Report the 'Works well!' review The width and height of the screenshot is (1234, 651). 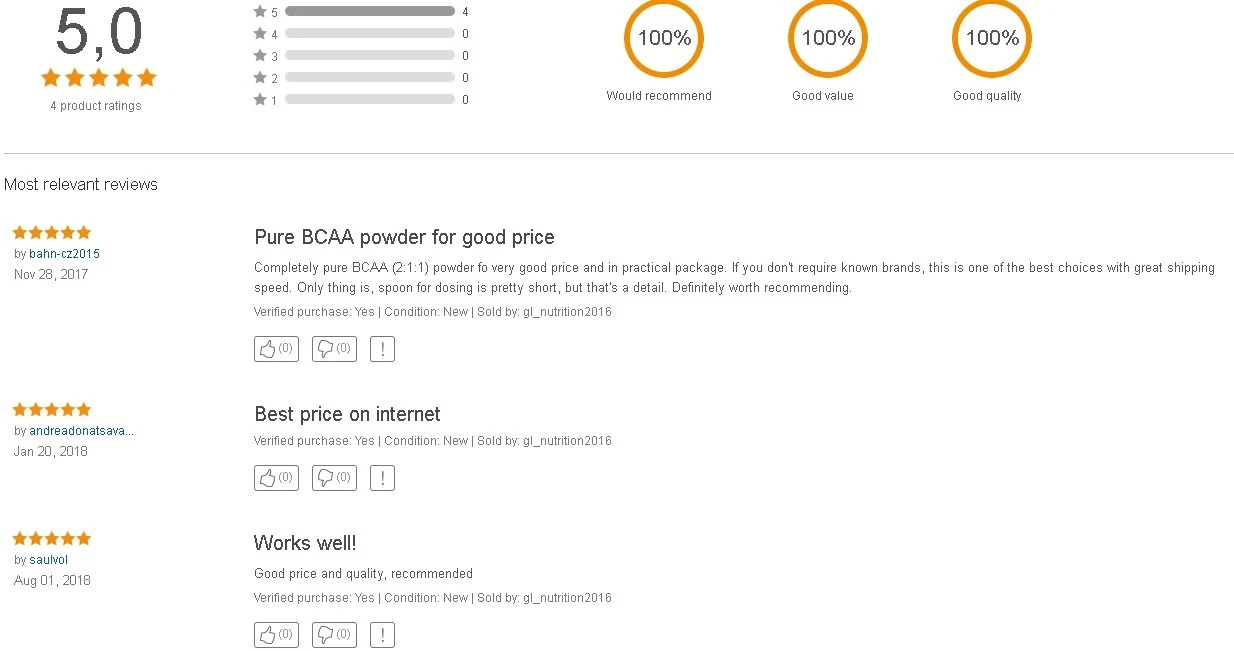click(x=382, y=635)
